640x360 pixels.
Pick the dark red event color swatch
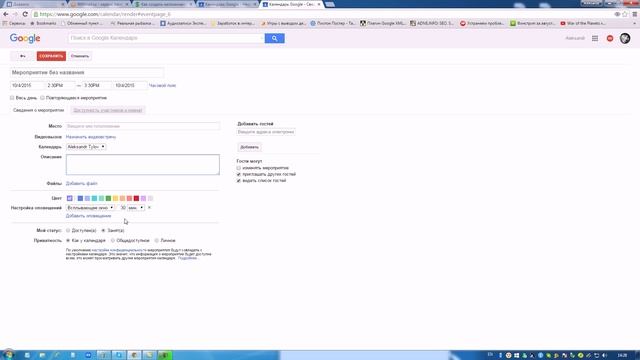tap(136, 198)
